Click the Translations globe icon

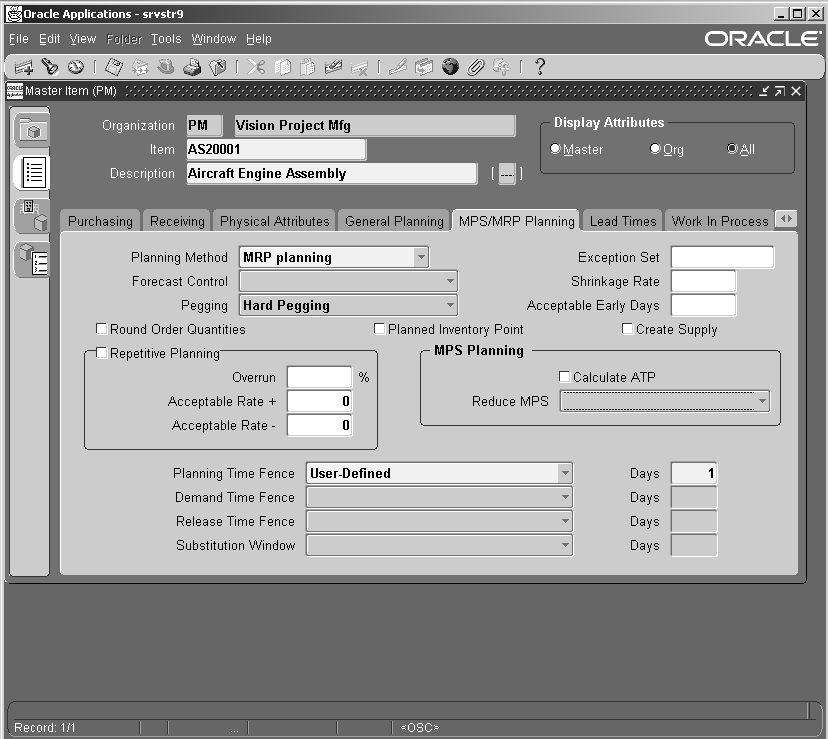[450, 67]
